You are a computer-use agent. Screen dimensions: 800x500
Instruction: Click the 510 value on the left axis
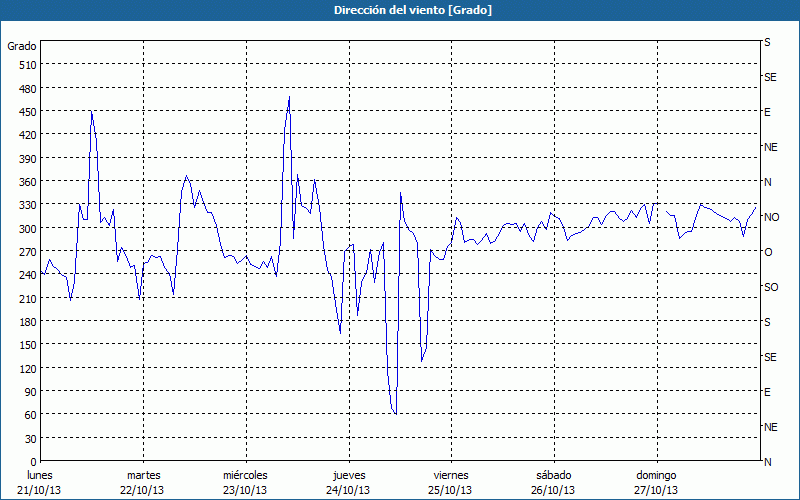coord(27,65)
